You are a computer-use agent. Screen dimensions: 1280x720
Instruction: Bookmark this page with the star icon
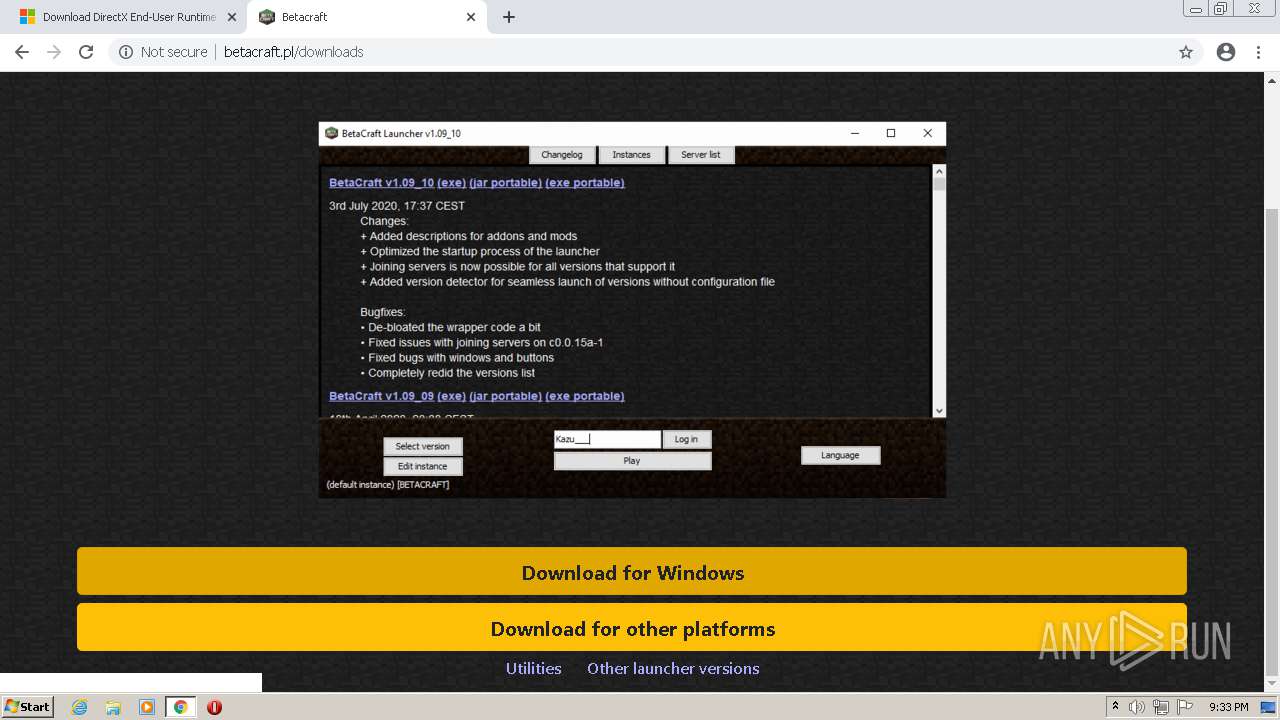[1186, 52]
